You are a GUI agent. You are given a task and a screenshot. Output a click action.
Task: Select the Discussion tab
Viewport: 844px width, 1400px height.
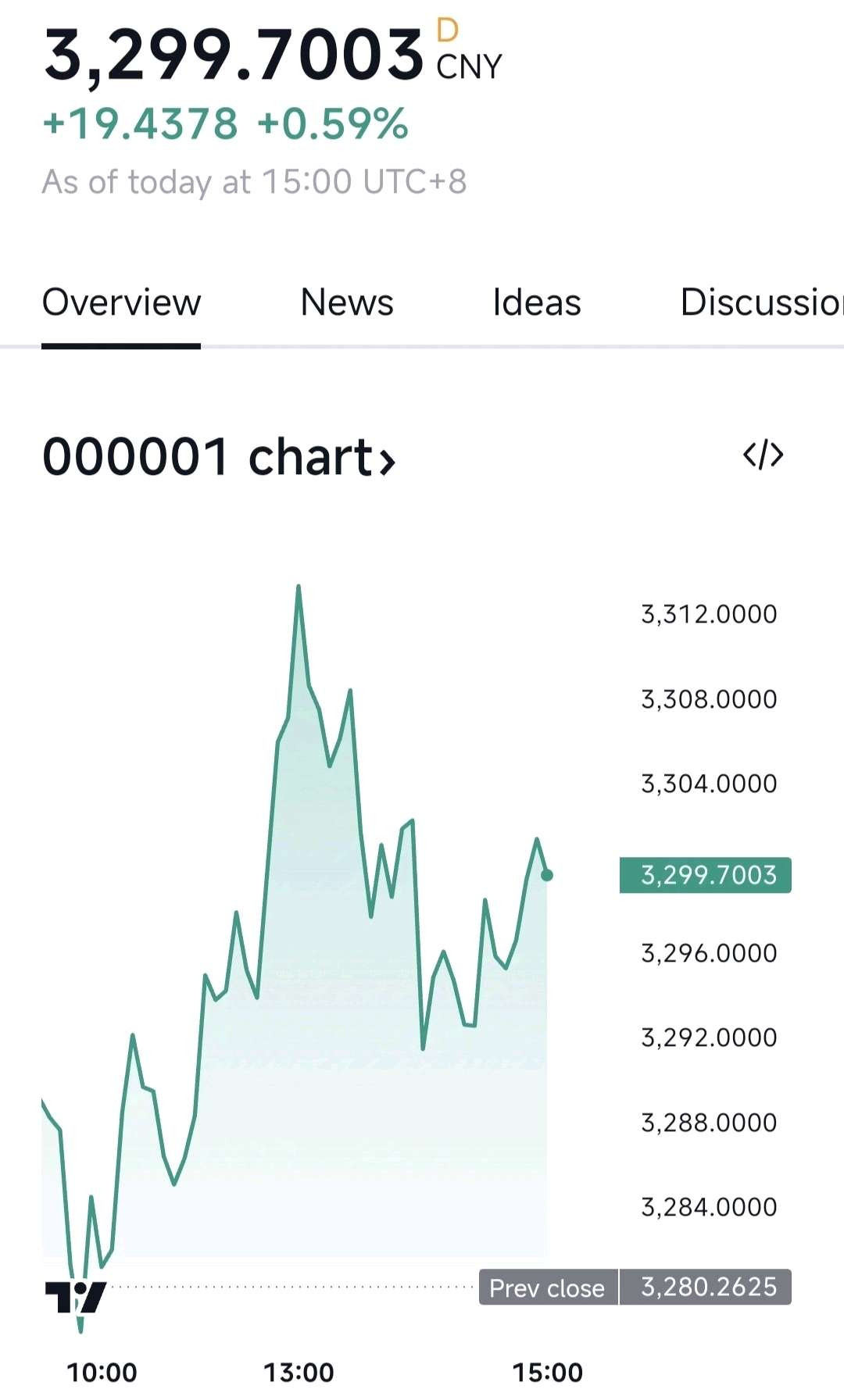click(762, 302)
